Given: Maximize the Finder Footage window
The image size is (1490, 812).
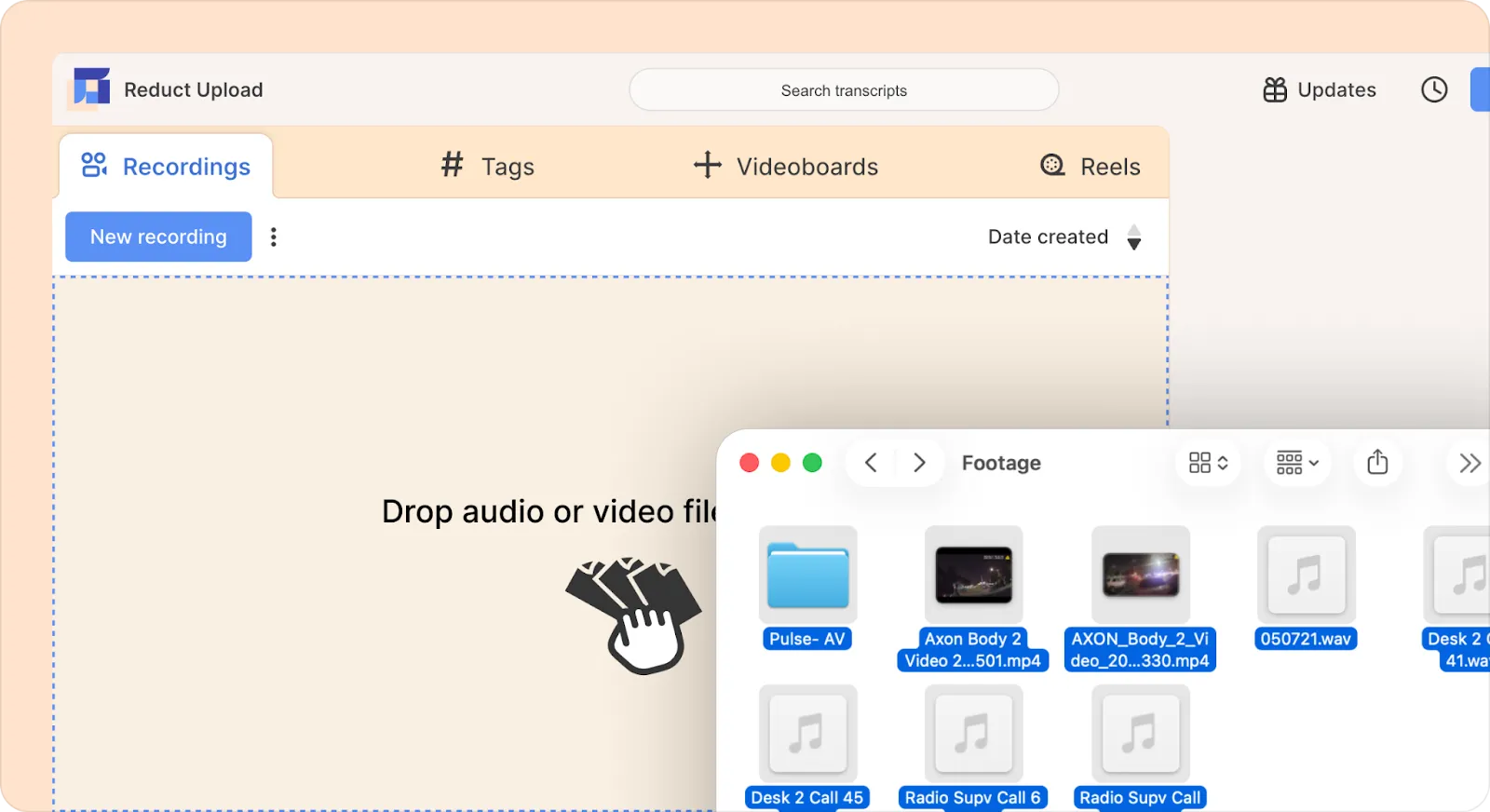Looking at the screenshot, I should tap(812, 463).
